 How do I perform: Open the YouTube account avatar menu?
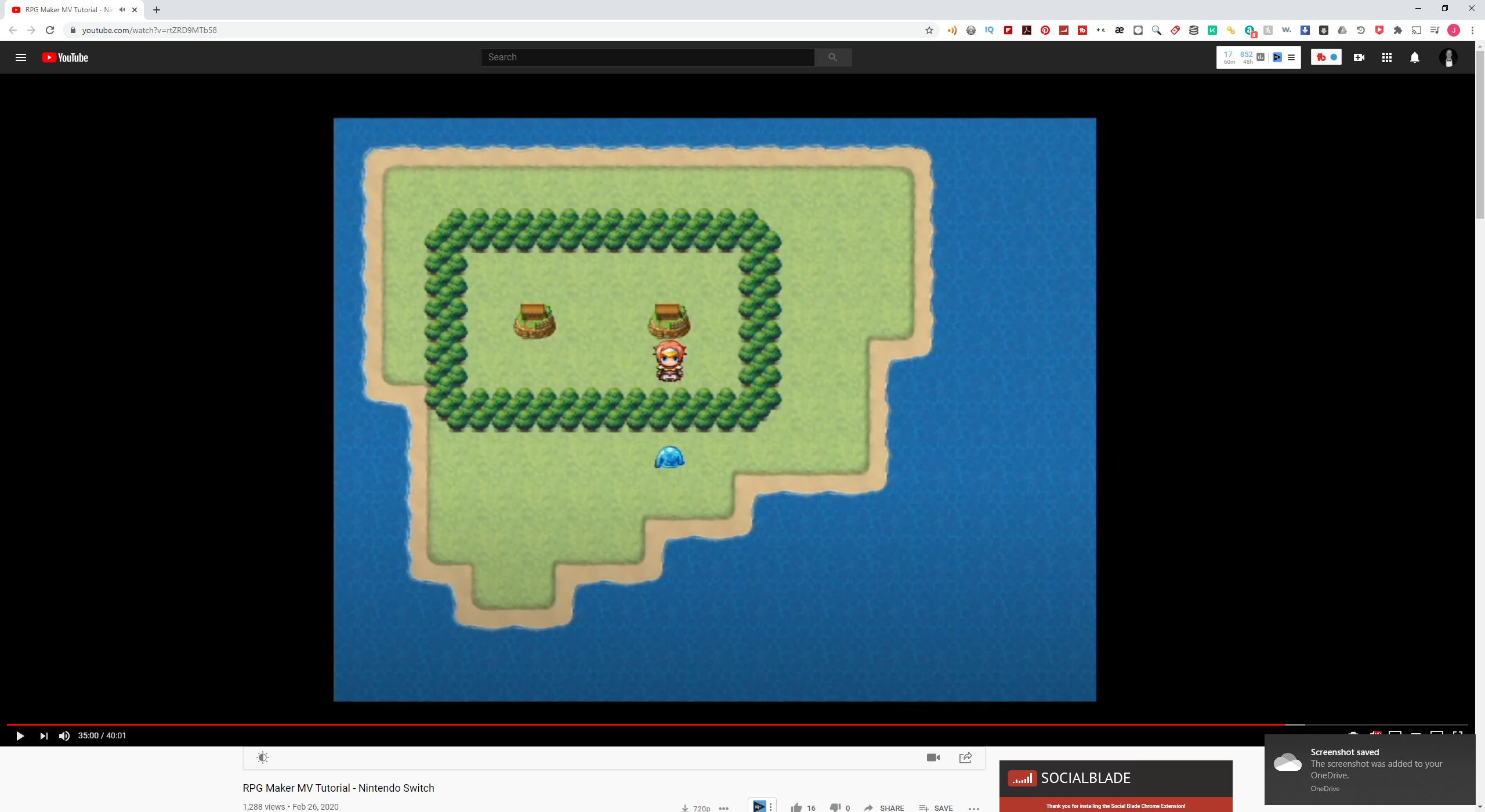click(x=1448, y=57)
